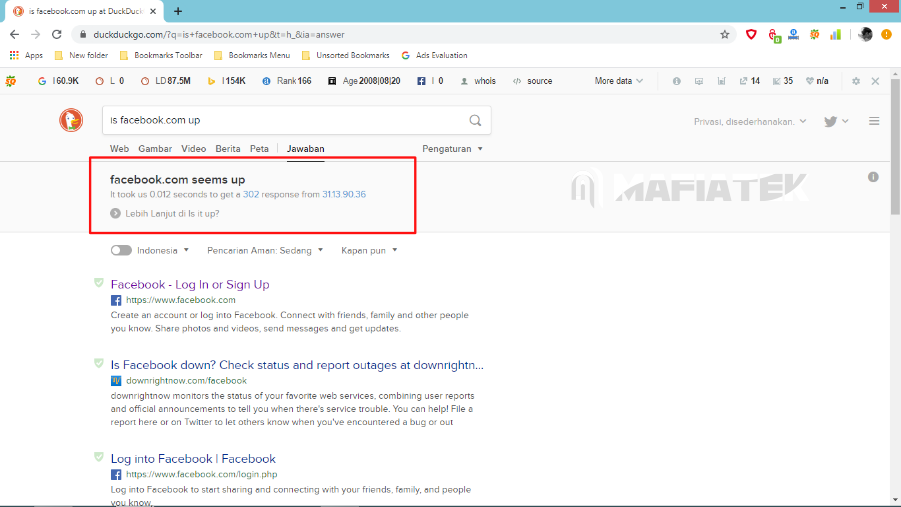Click the Rank 166 metric

point(287,81)
